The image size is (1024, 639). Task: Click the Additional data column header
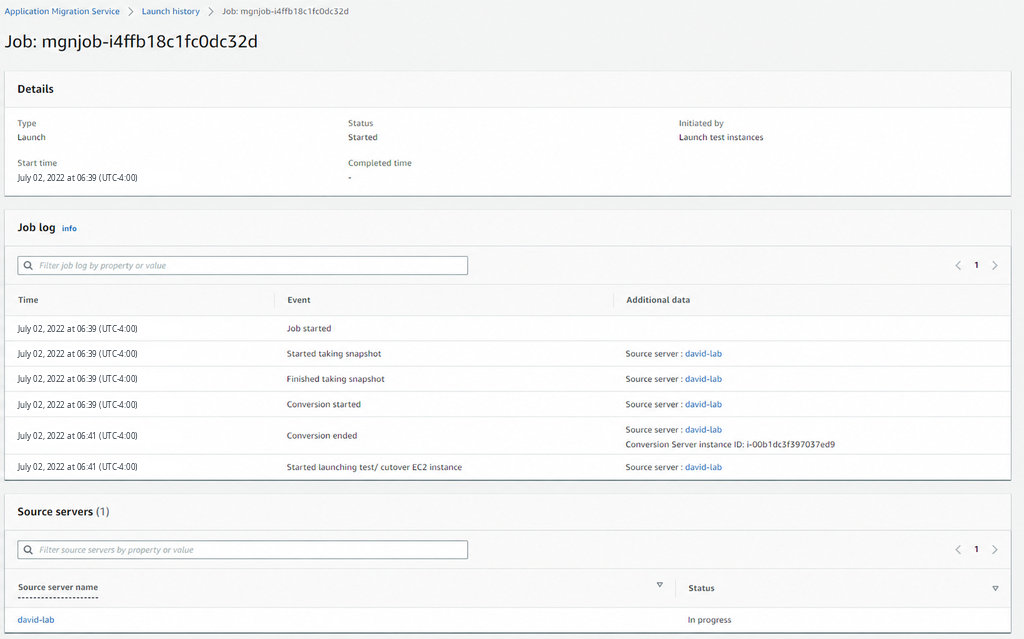coord(658,300)
